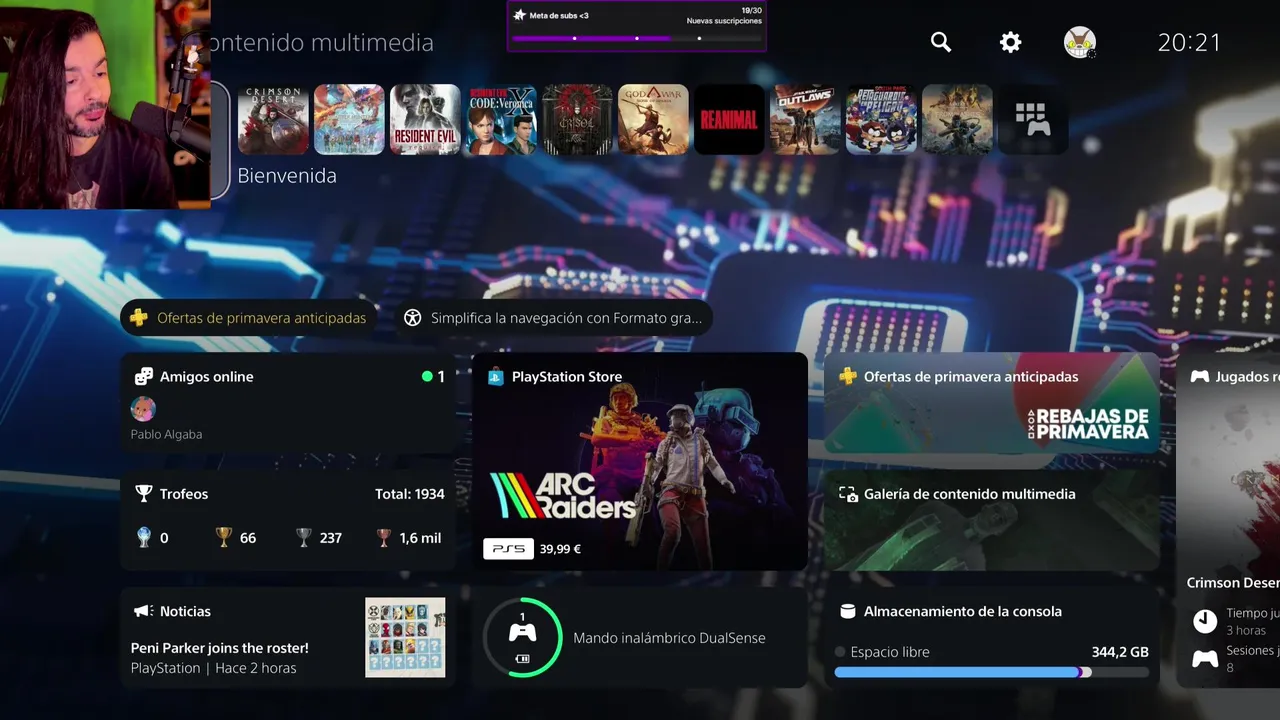Open the Rebajas de Primavera offers card
The width and height of the screenshot is (1280, 720).
click(991, 403)
